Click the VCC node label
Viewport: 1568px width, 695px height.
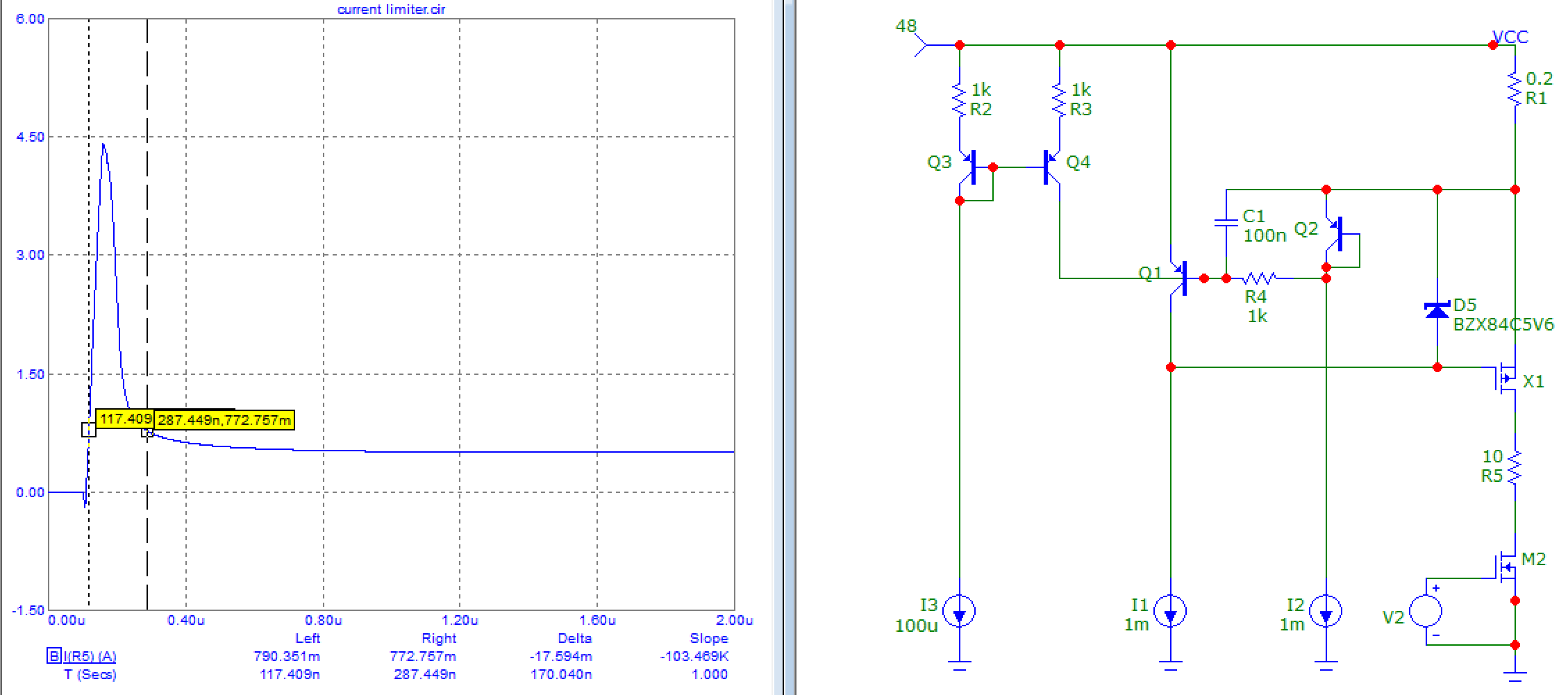pyautogui.click(x=1510, y=37)
